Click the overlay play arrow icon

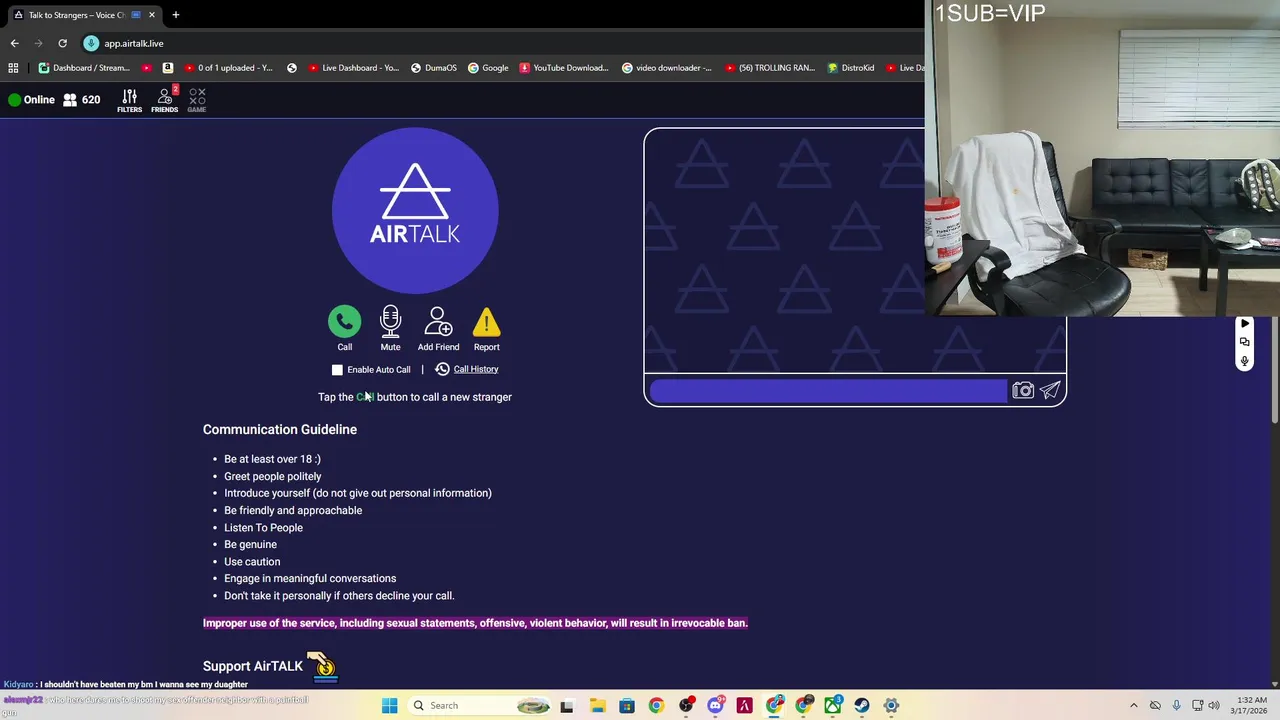point(1244,324)
